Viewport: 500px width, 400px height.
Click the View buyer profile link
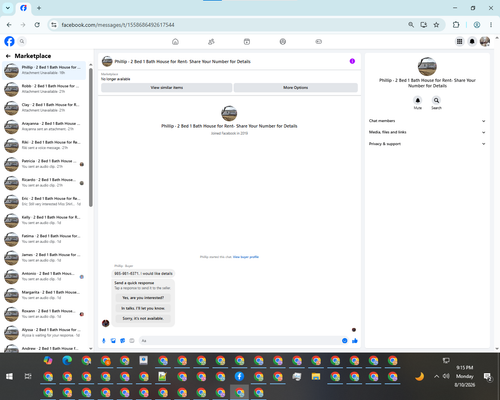point(246,257)
